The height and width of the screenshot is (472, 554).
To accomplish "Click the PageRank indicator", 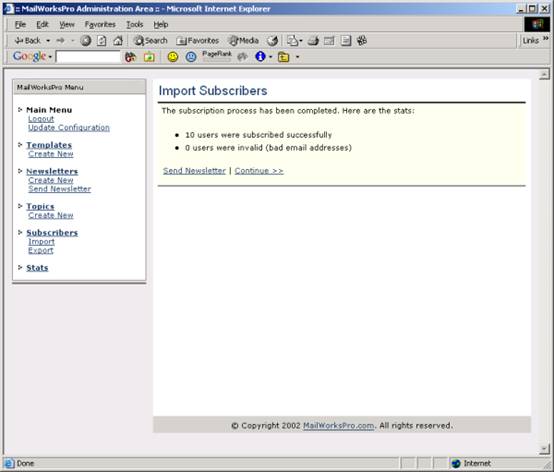I will 217,56.
